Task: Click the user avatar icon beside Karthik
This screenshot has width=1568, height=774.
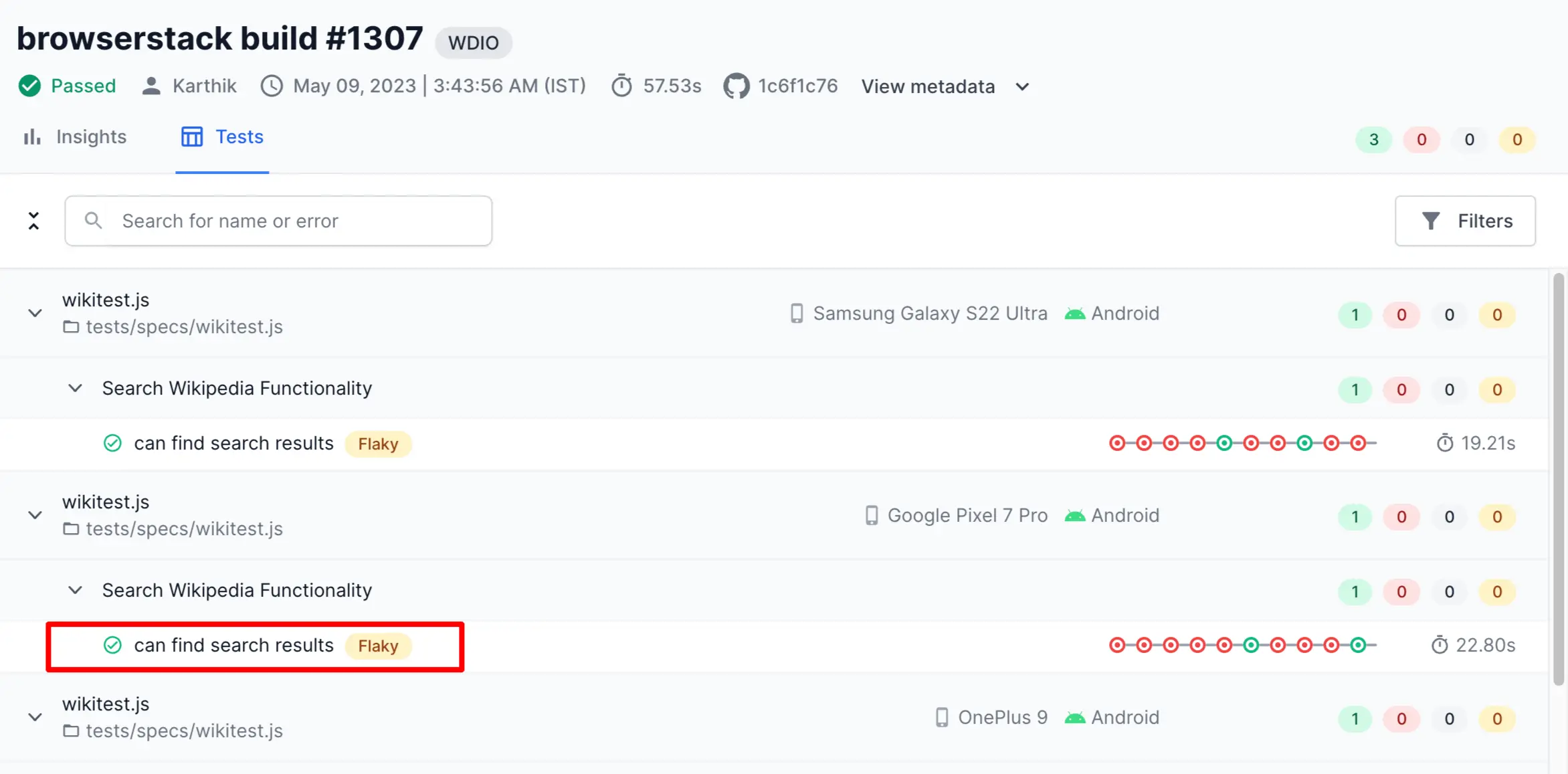Action: click(x=151, y=86)
